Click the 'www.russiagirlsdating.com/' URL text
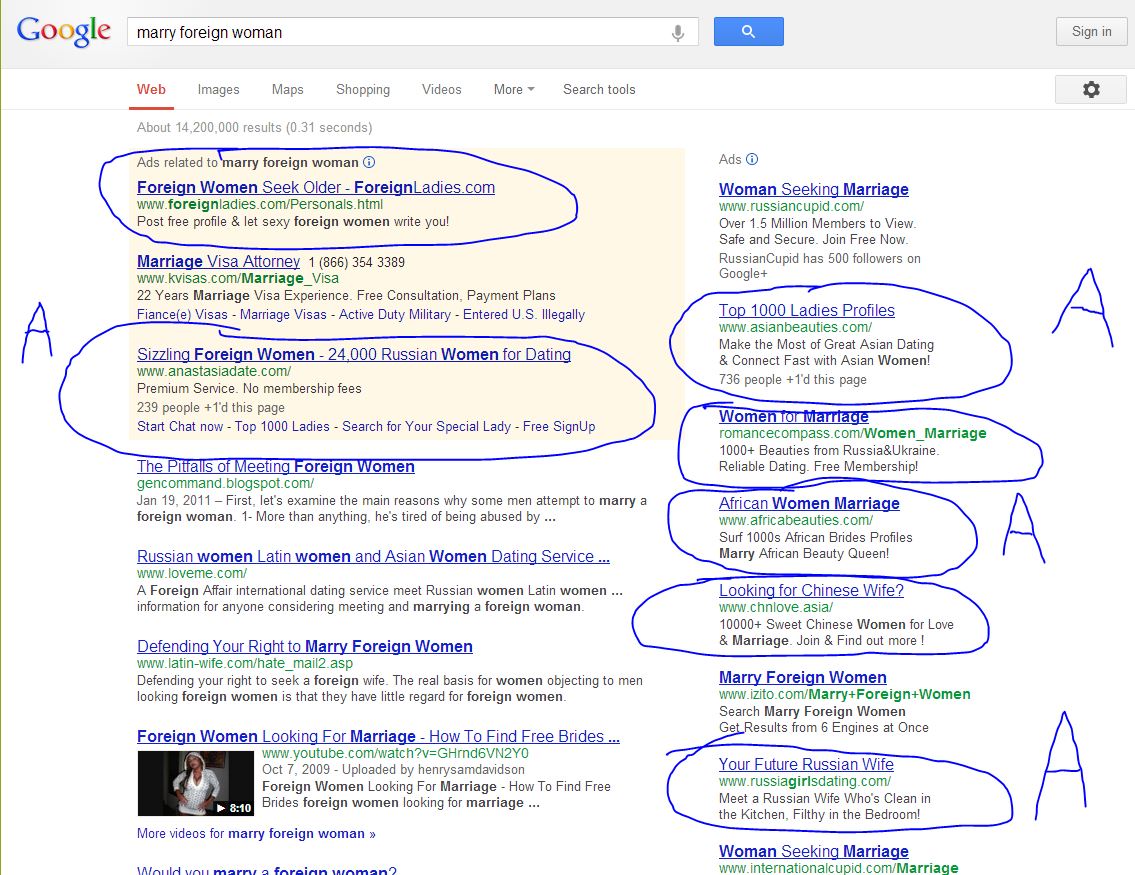The width and height of the screenshot is (1135, 875). tap(805, 782)
